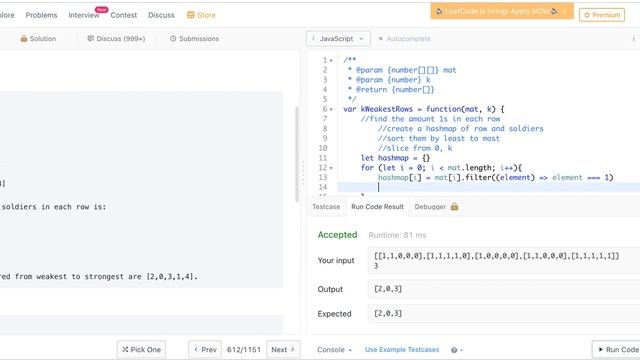The height and width of the screenshot is (360, 640).
Task: Click the Store shopping icon
Action: (191, 15)
